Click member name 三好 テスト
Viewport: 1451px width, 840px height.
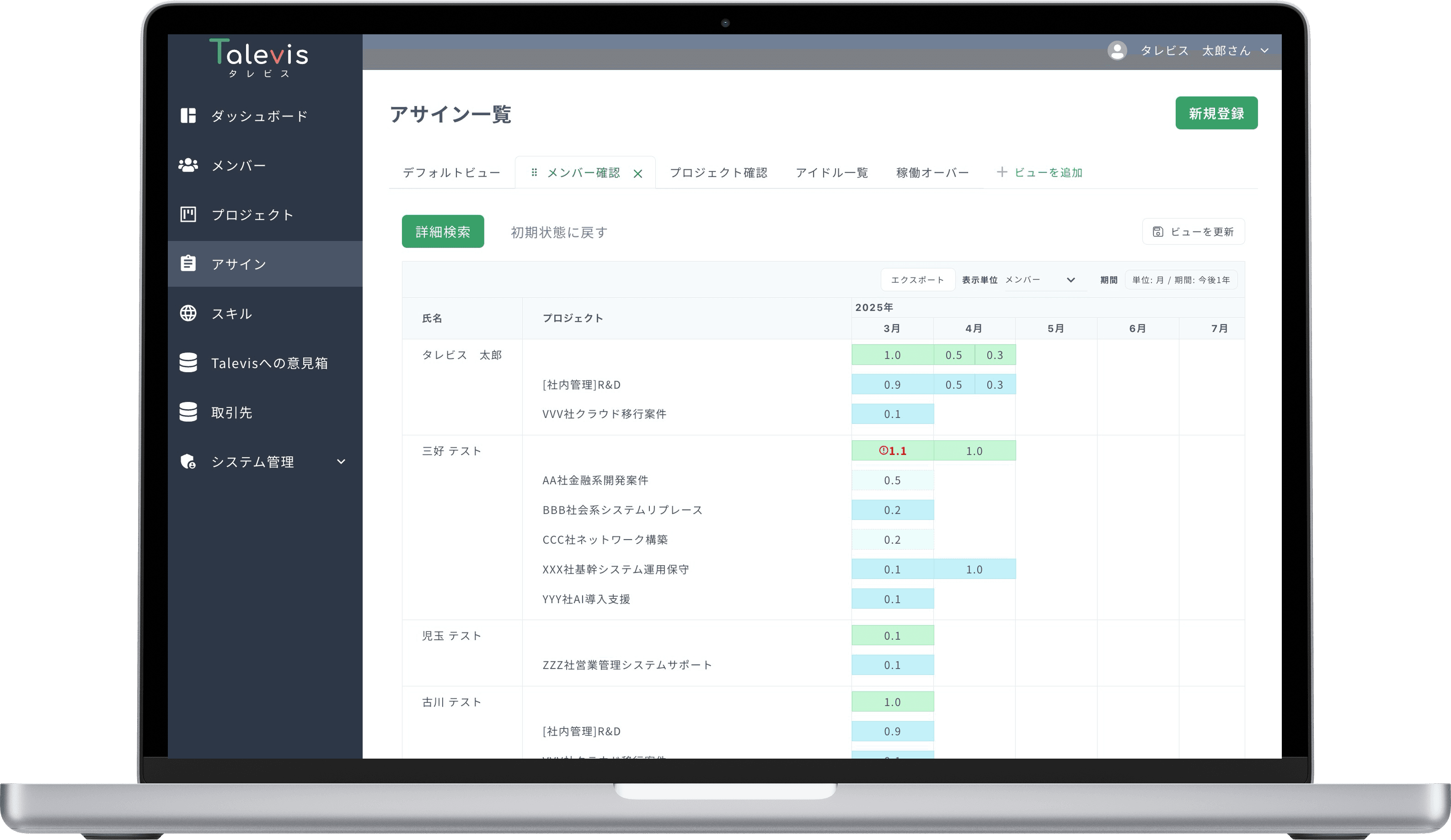[x=451, y=451]
